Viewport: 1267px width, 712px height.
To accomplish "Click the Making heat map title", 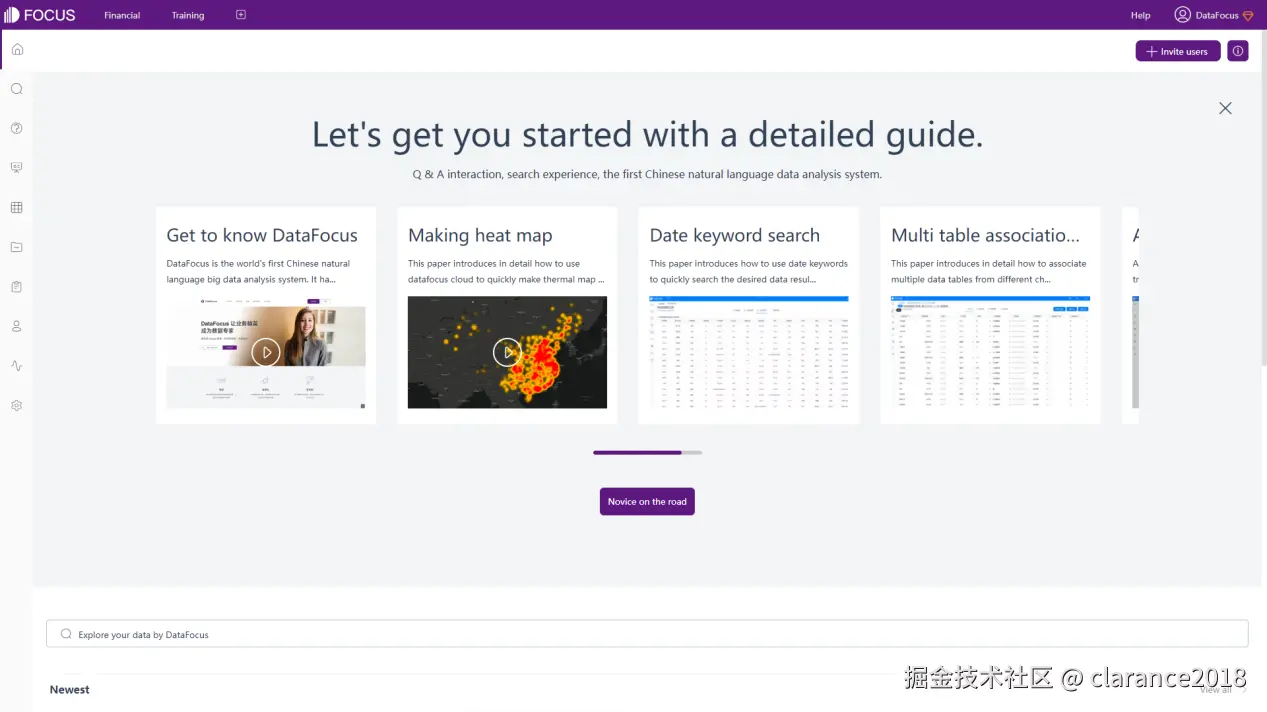I will [x=480, y=235].
